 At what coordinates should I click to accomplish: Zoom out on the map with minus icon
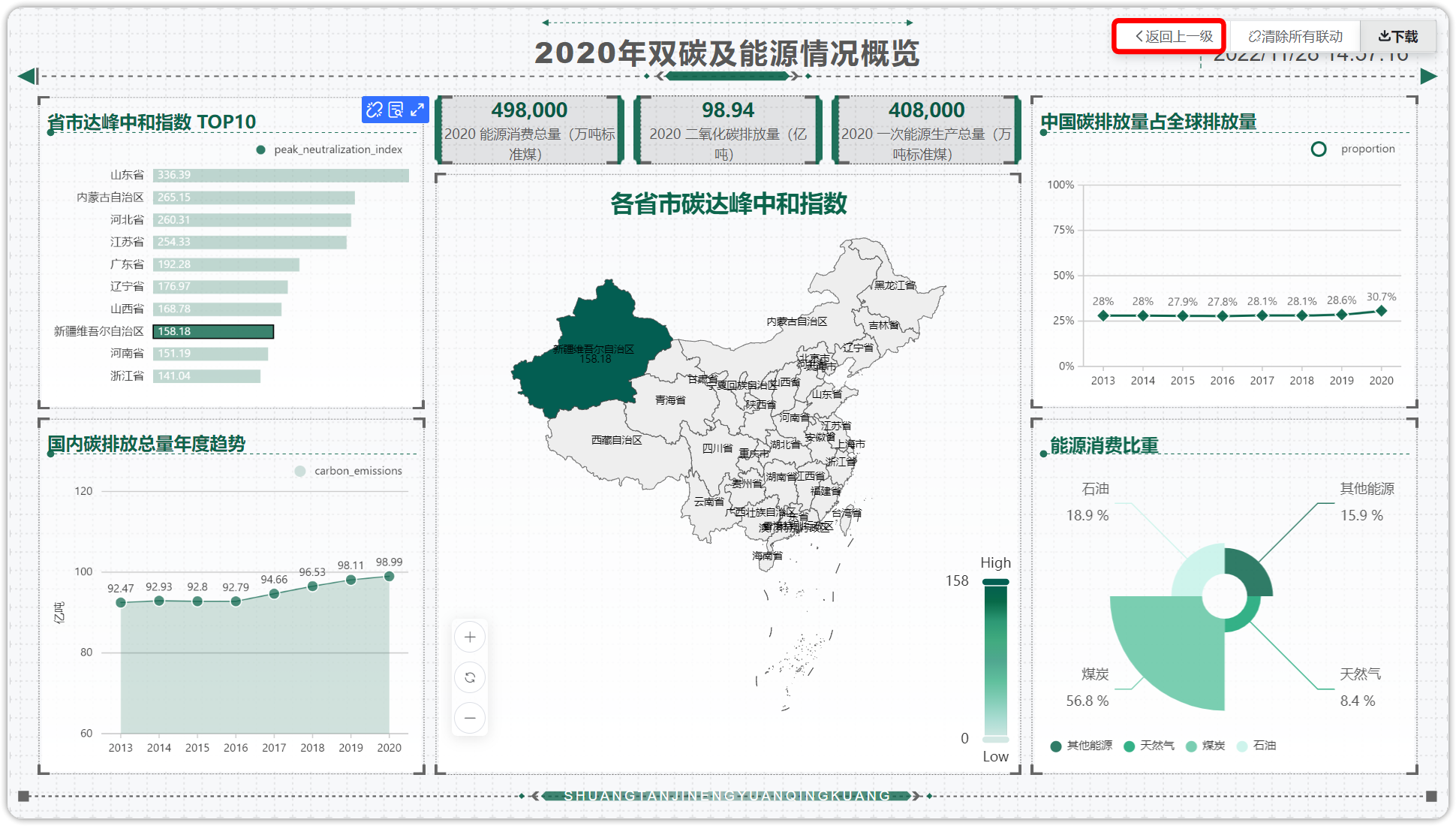pyautogui.click(x=469, y=718)
